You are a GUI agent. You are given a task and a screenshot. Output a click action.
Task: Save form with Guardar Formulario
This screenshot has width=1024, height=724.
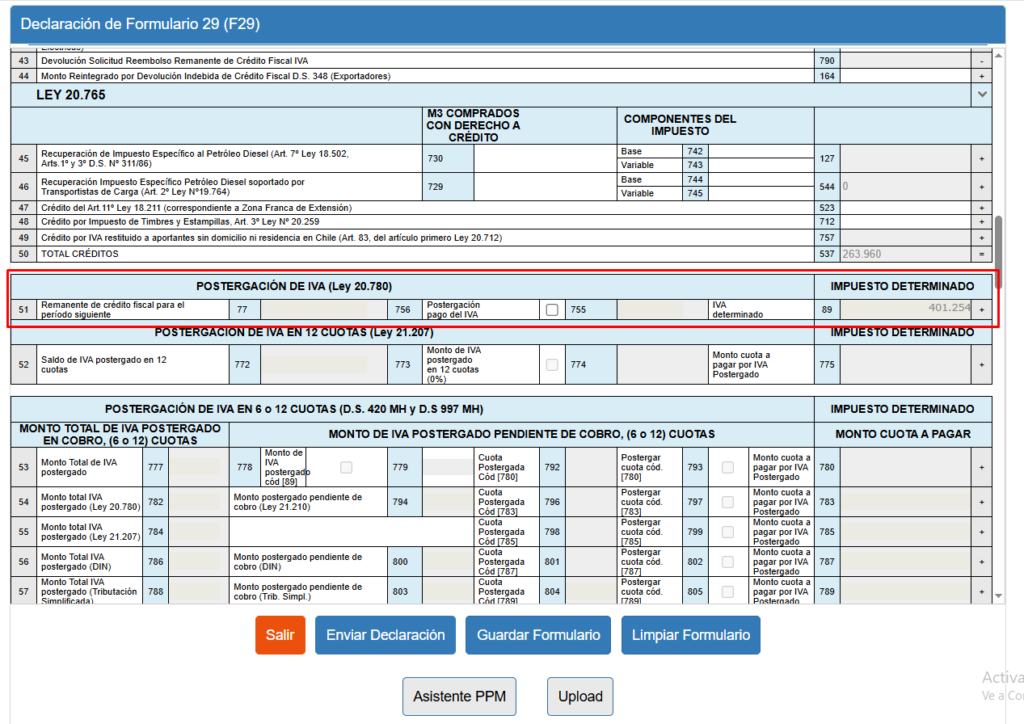coord(538,635)
